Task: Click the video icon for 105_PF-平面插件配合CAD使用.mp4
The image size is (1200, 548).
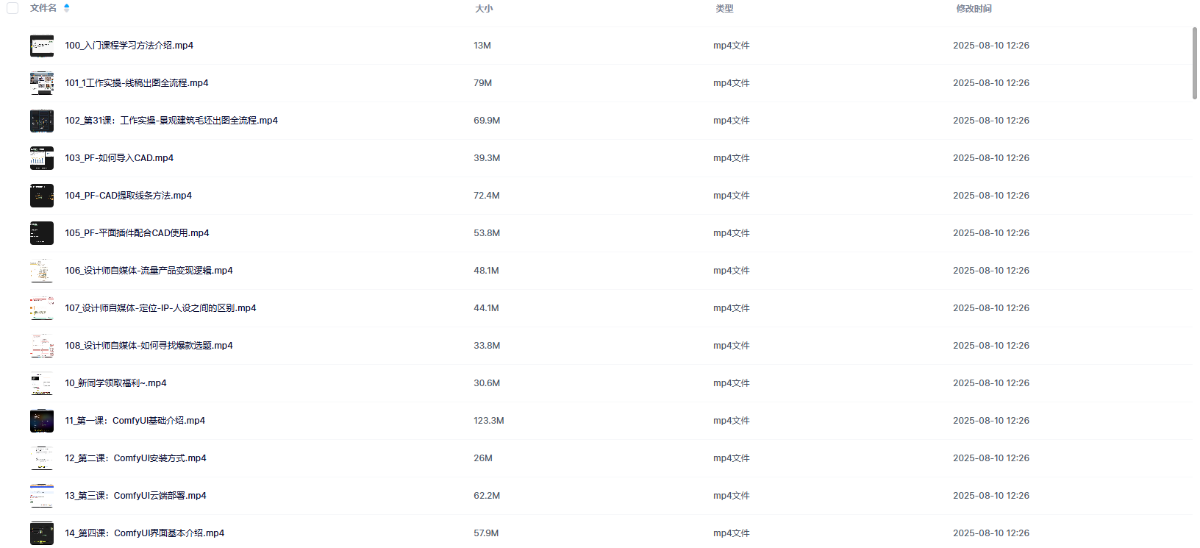Action: [x=42, y=233]
